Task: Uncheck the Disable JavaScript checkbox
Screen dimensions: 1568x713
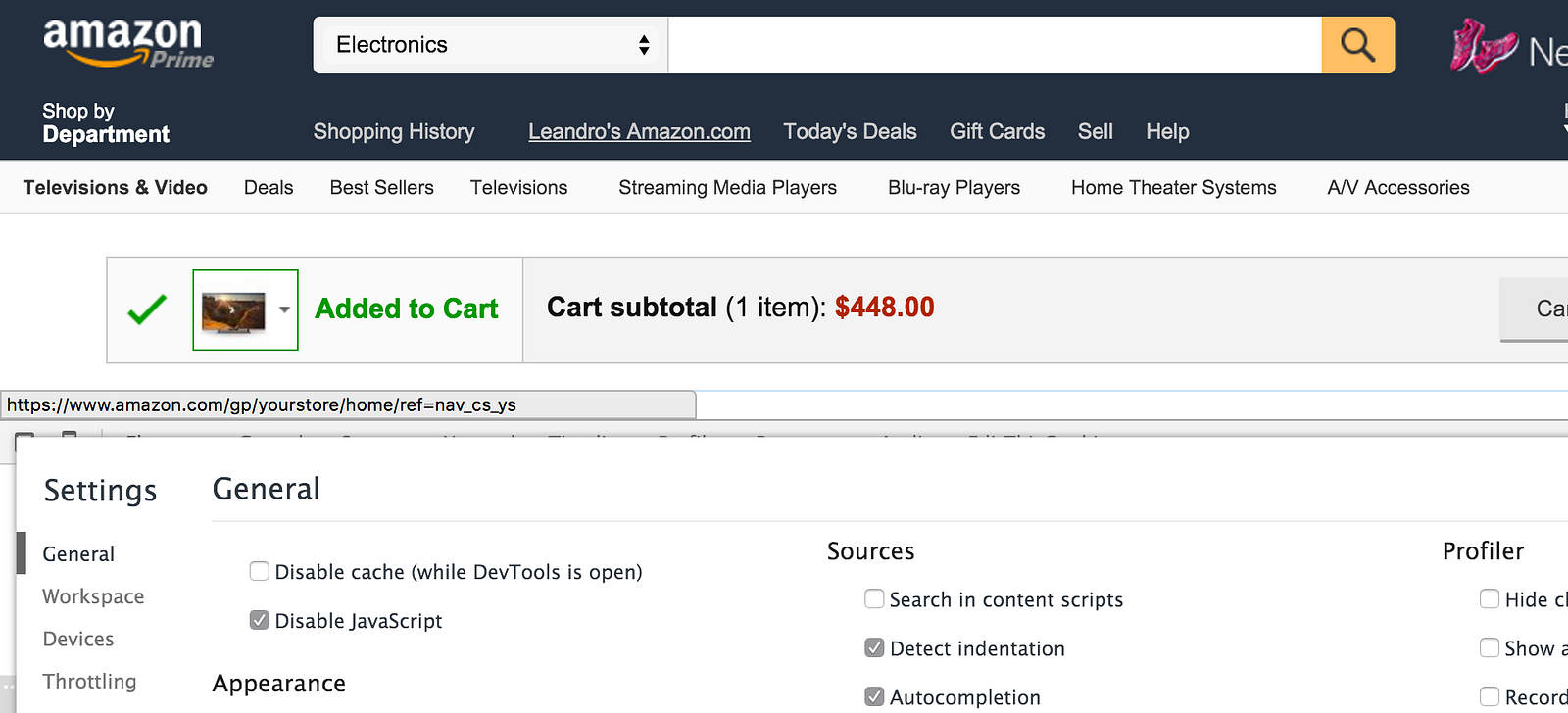Action: (x=260, y=620)
